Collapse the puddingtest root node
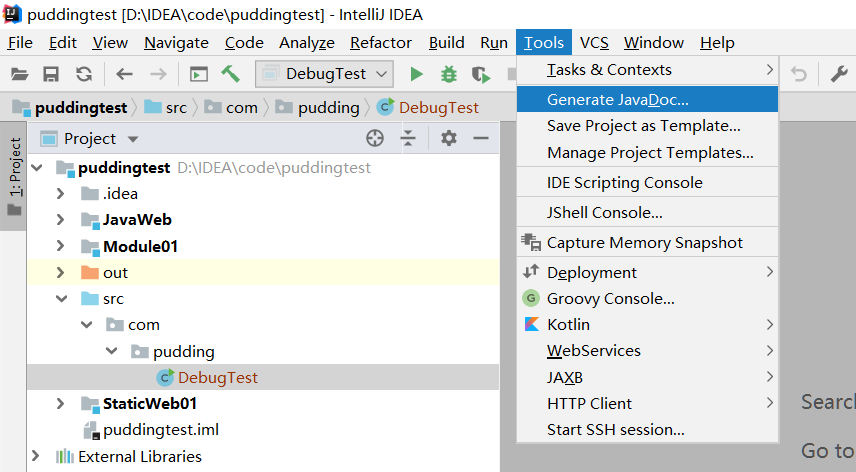This screenshot has width=856, height=472. pyautogui.click(x=37, y=168)
